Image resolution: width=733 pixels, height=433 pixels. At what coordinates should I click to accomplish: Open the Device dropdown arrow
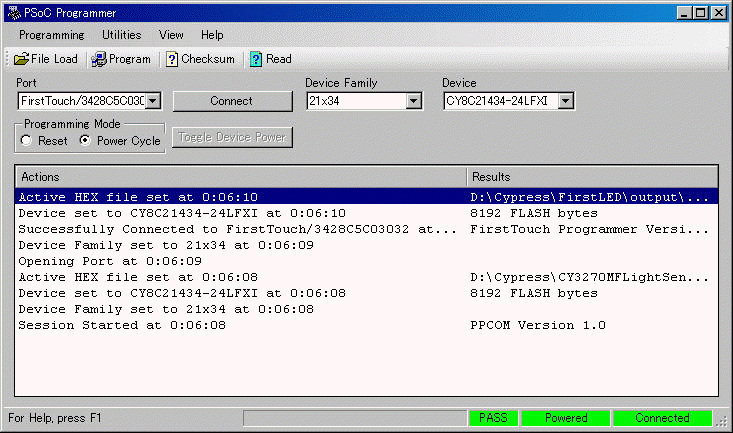point(566,101)
